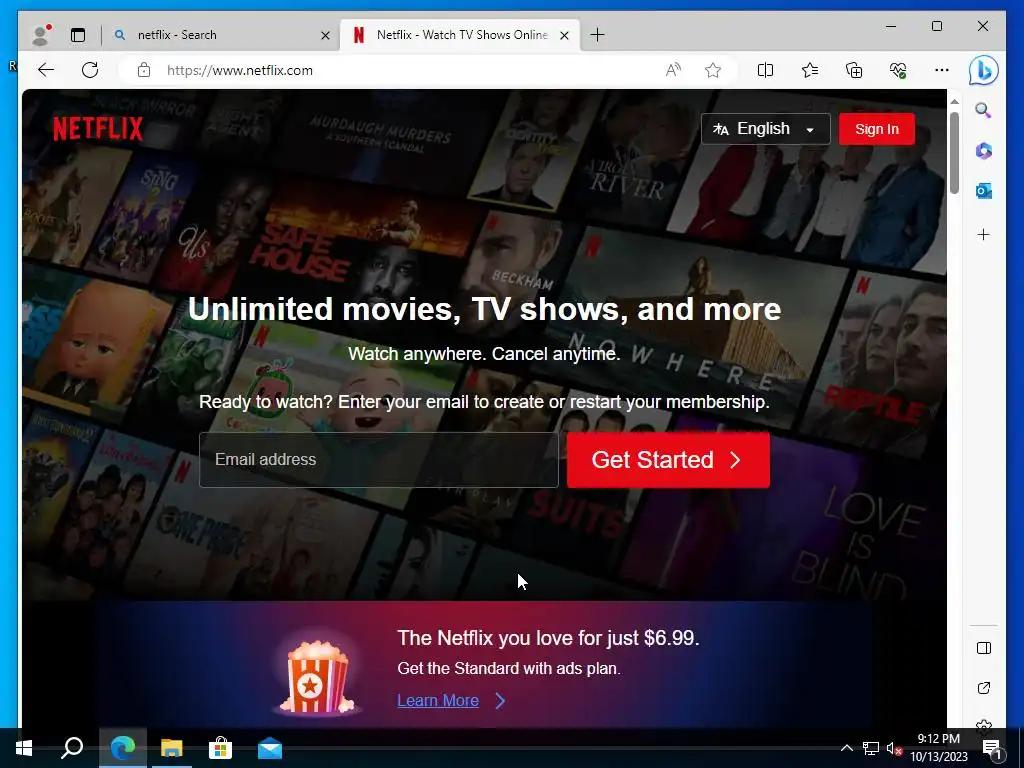Open the network tray icon
The height and width of the screenshot is (768, 1024).
(x=871, y=748)
